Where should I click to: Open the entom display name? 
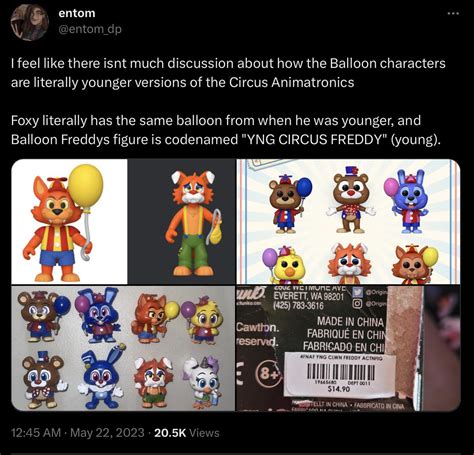(77, 13)
